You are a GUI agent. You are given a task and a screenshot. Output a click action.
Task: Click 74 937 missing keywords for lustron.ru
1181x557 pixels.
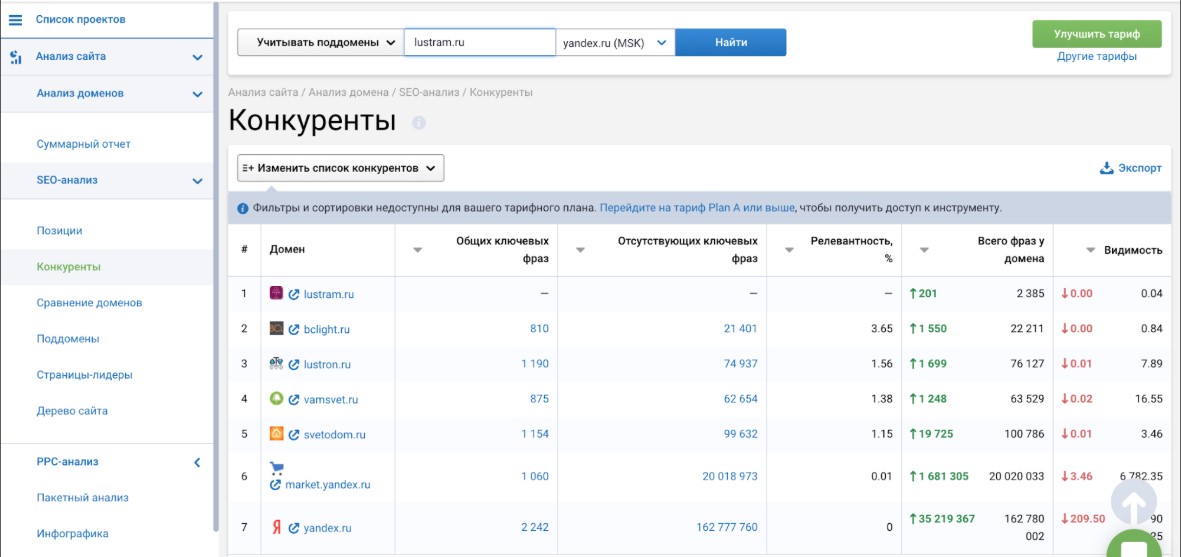click(740, 364)
